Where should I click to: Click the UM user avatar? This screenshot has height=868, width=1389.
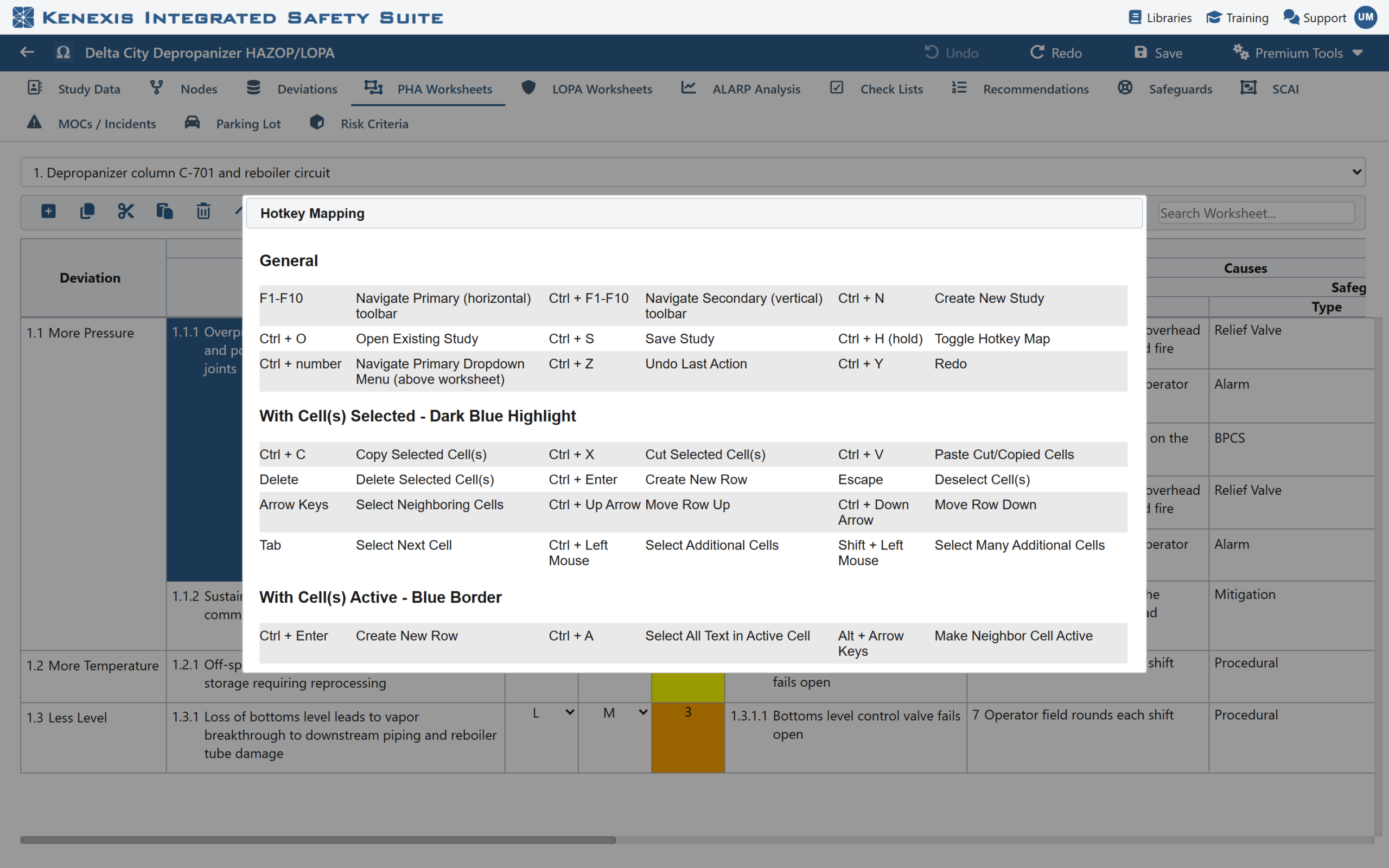(1366, 17)
